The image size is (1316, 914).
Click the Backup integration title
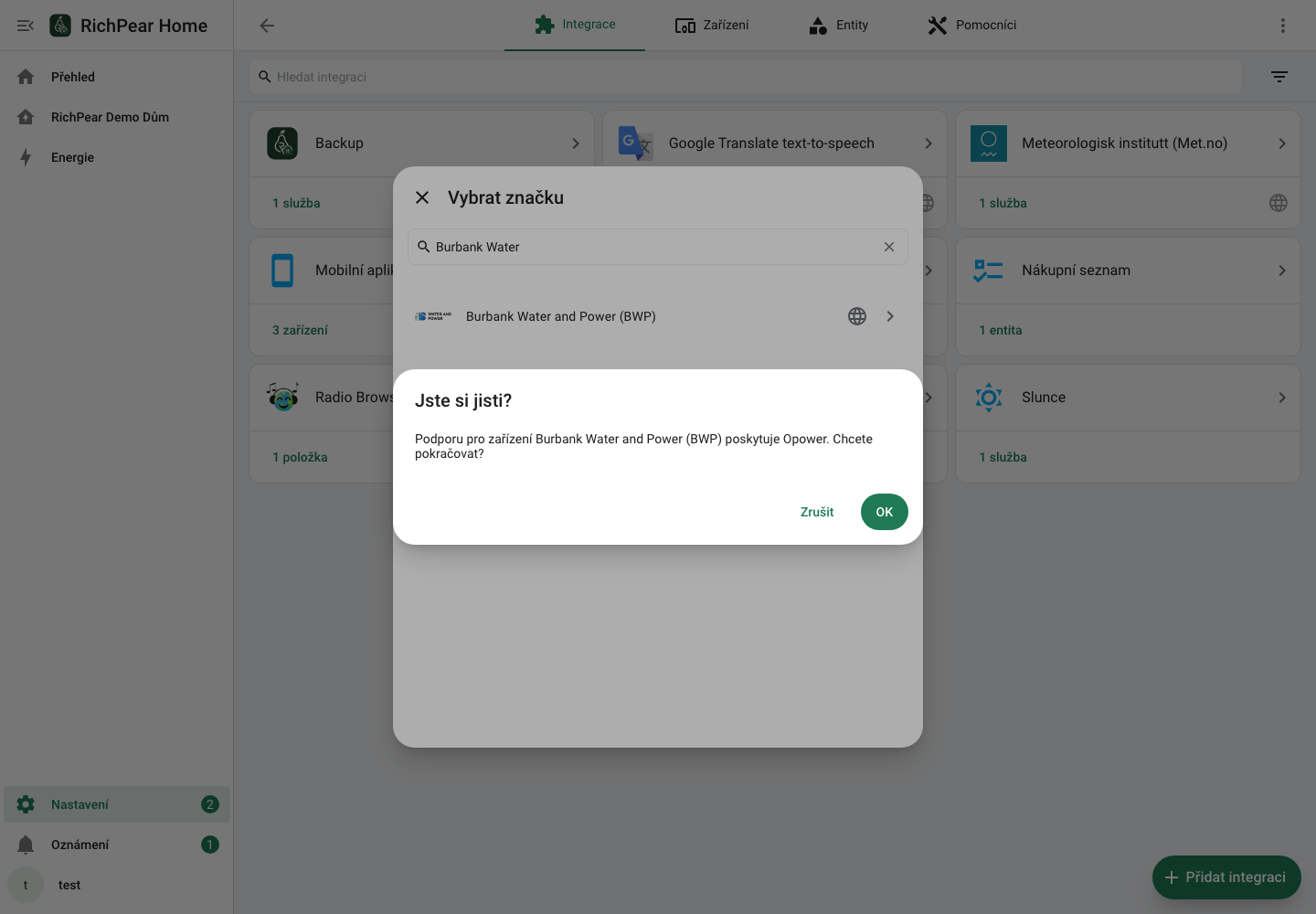tap(339, 143)
